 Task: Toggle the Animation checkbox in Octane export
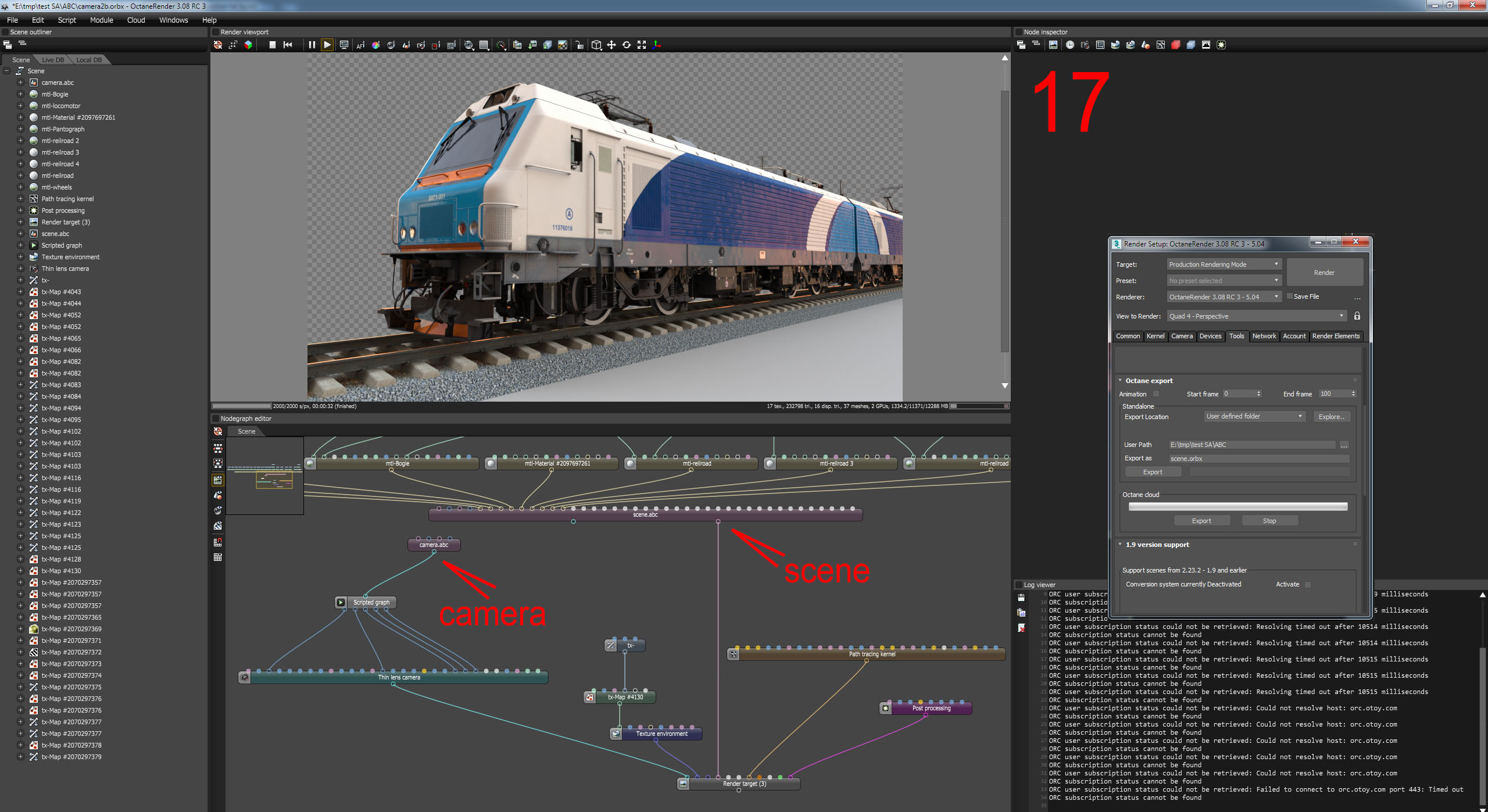click(1156, 394)
